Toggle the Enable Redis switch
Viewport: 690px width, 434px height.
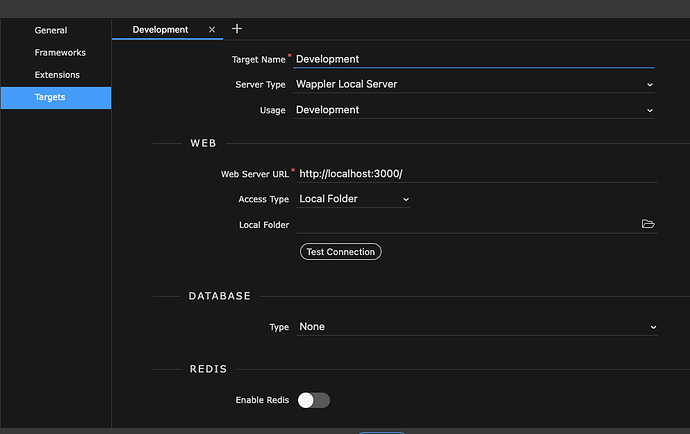click(314, 400)
